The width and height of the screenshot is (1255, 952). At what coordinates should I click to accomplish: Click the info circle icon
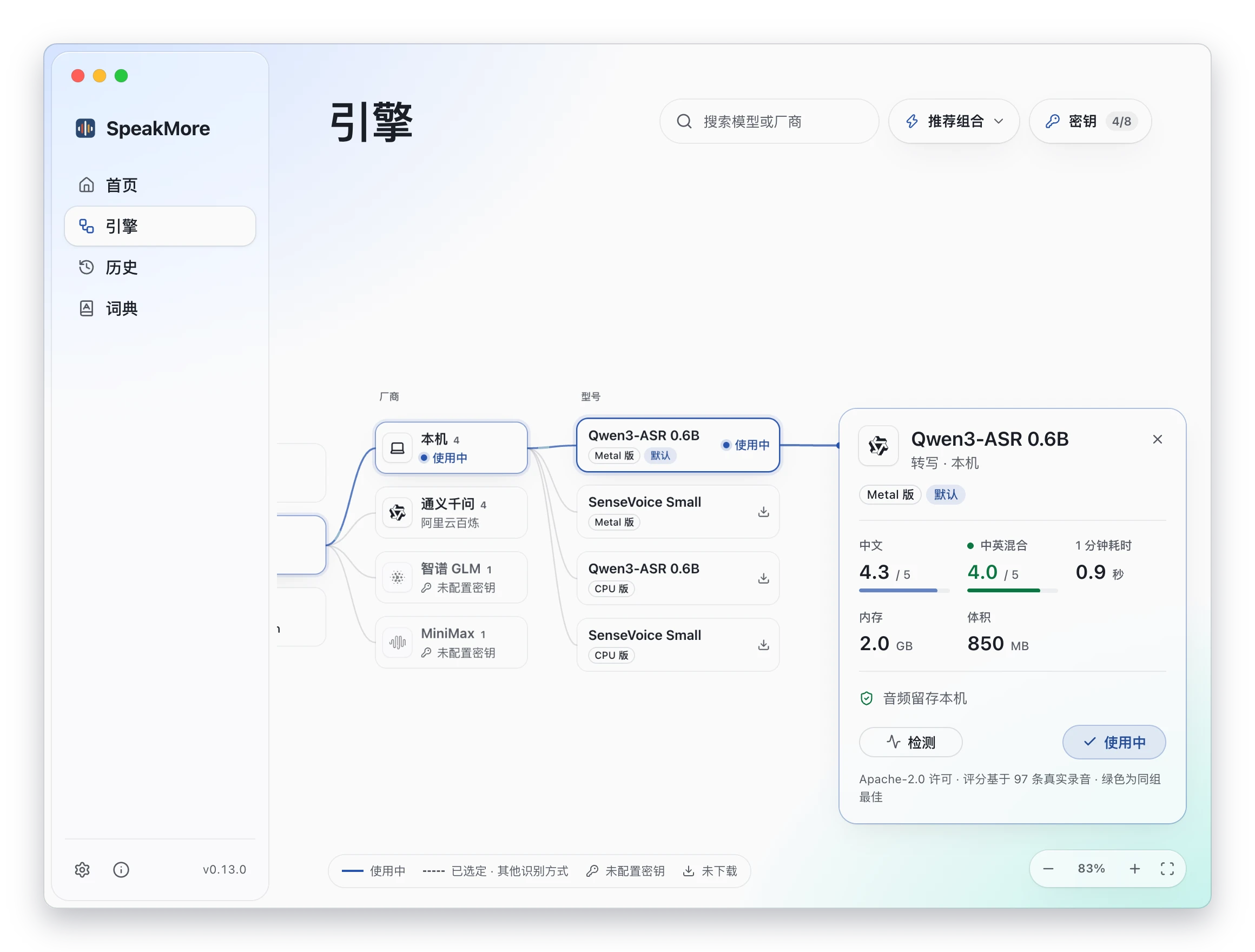(121, 869)
